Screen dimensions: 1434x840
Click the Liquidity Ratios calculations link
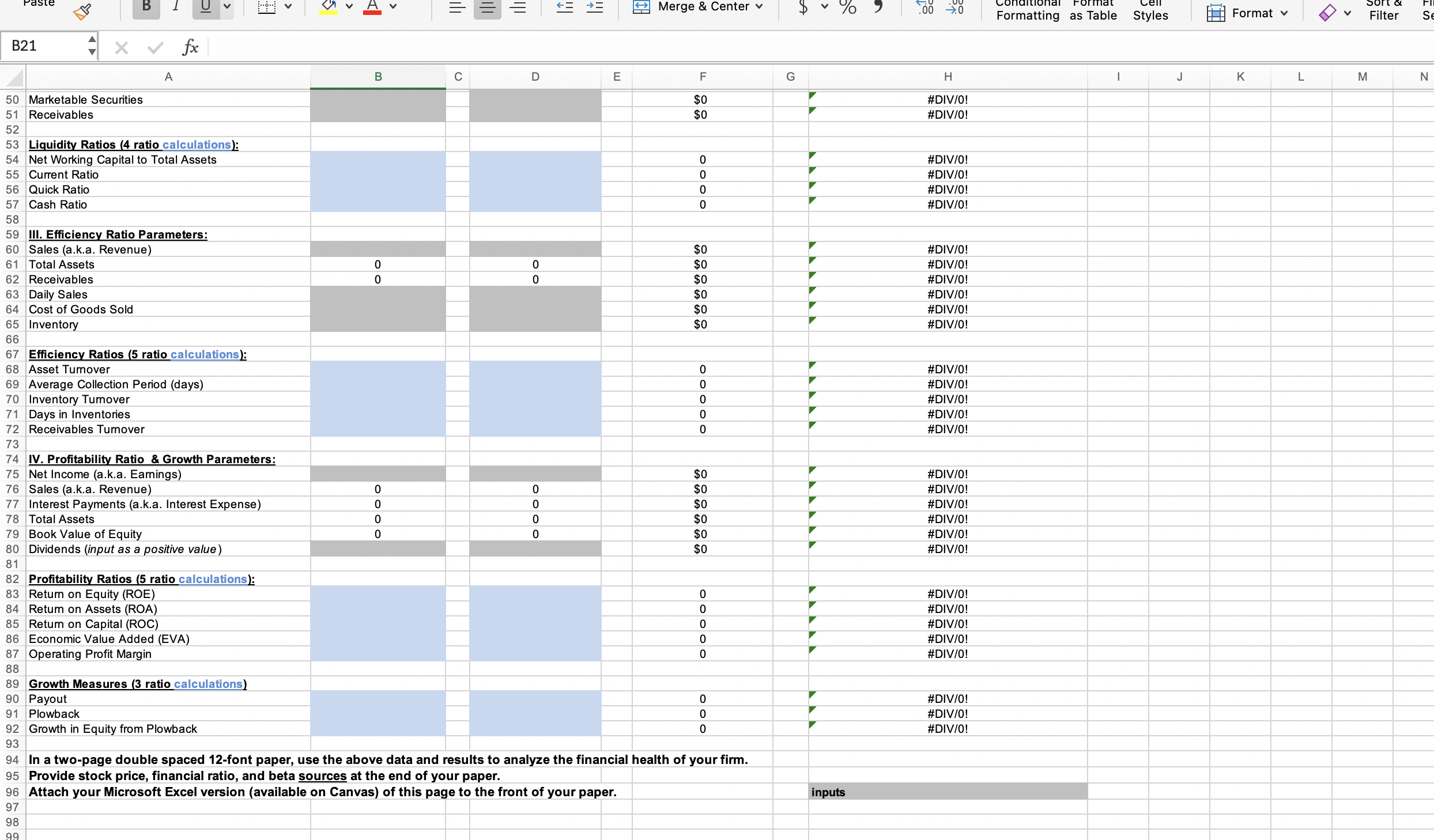(197, 145)
